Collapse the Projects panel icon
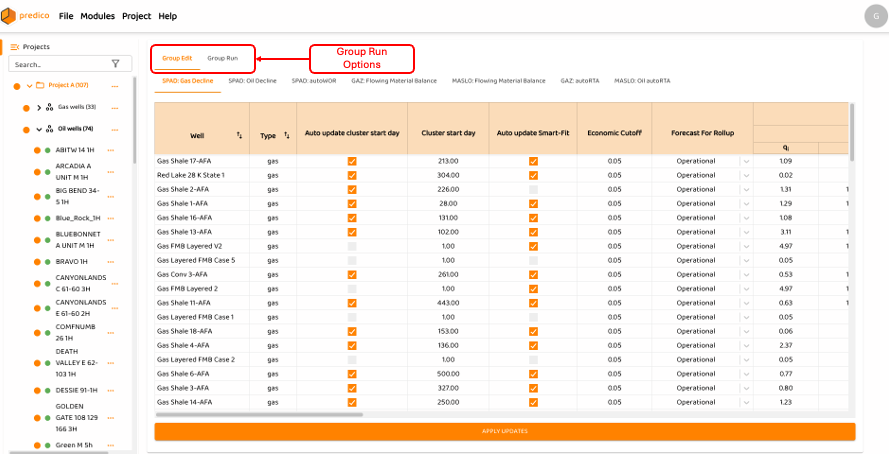The image size is (889, 454). click(15, 47)
